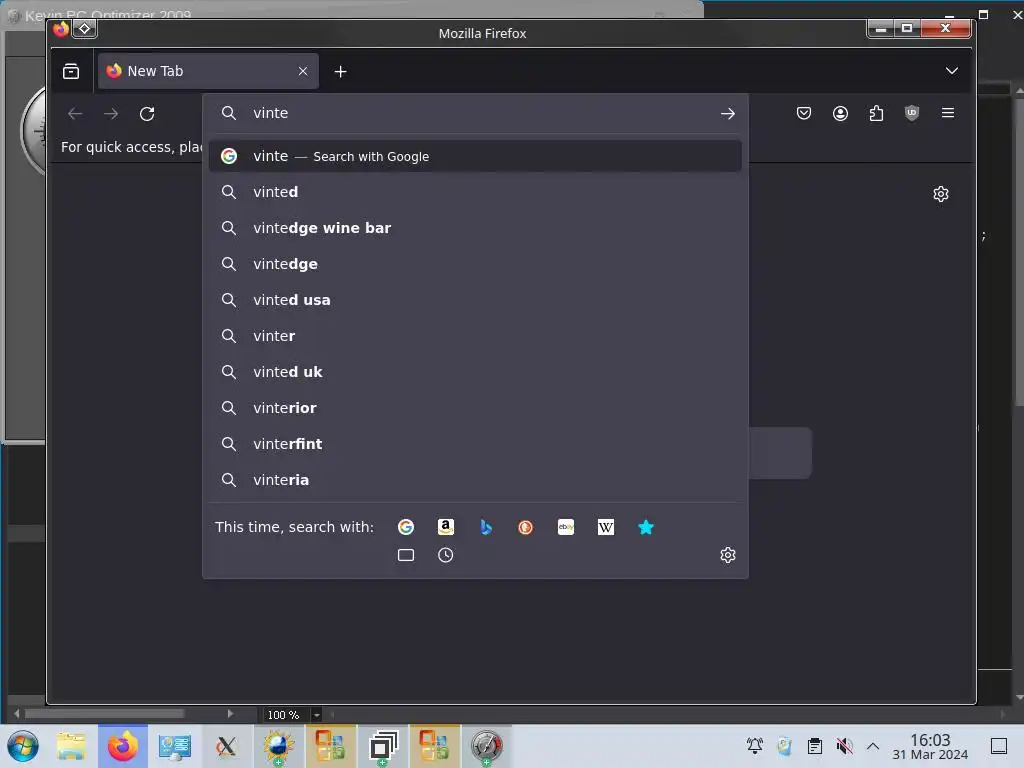The height and width of the screenshot is (768, 1024).
Task: Click the Go arrow in the address bar
Action: [x=728, y=114]
